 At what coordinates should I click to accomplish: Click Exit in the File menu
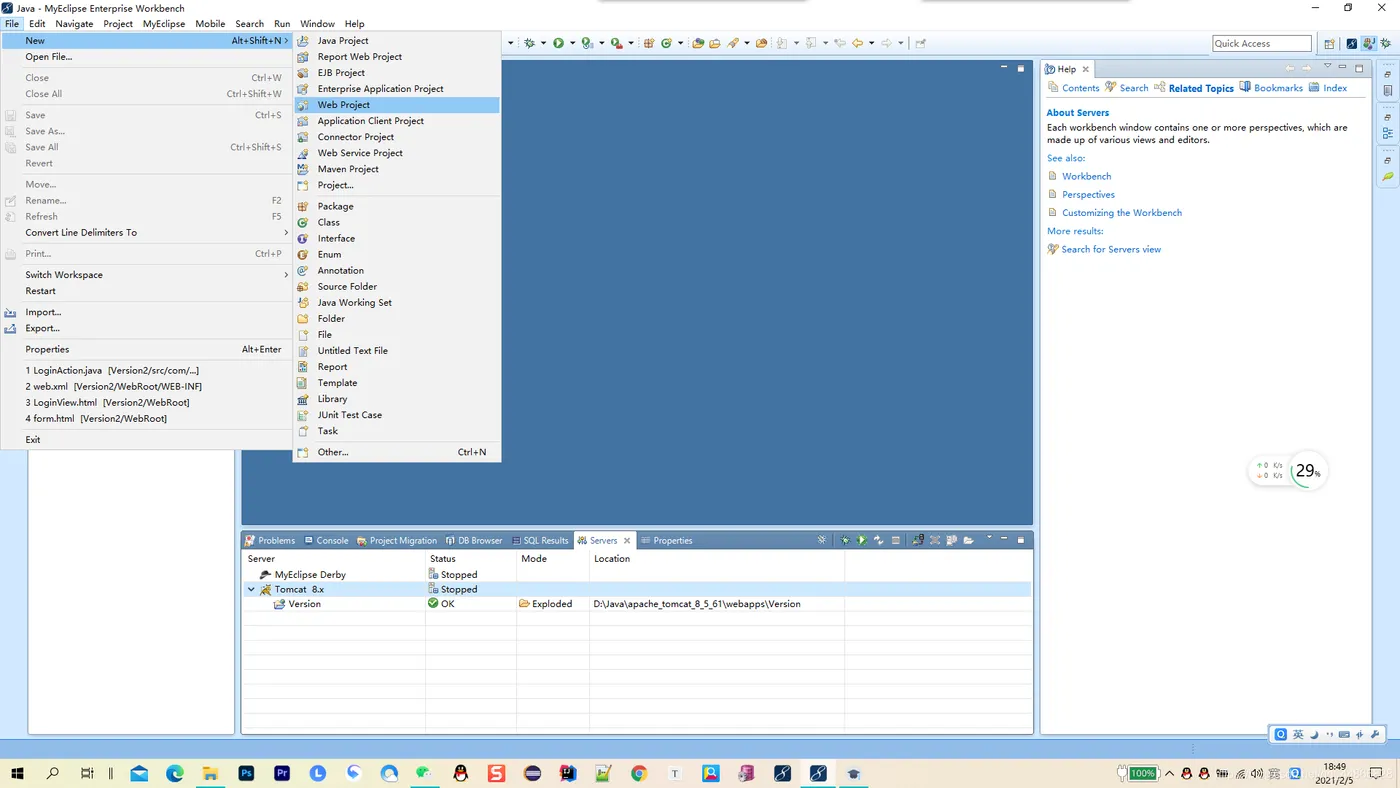point(147,440)
